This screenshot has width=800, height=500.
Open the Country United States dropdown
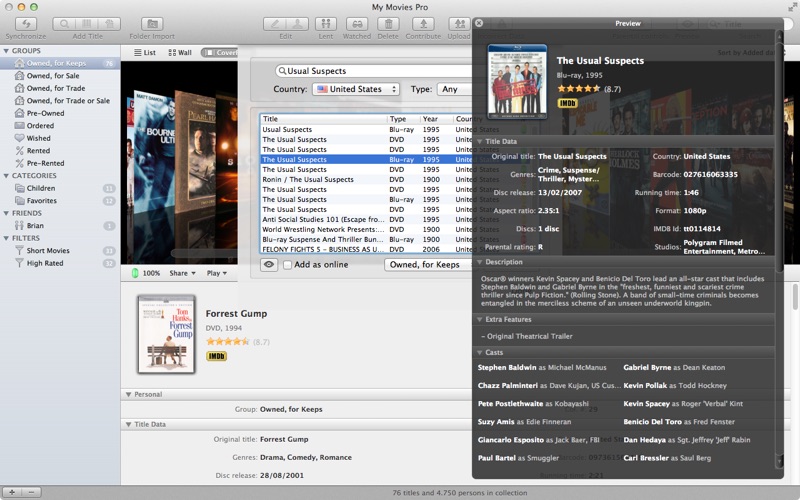(x=356, y=89)
